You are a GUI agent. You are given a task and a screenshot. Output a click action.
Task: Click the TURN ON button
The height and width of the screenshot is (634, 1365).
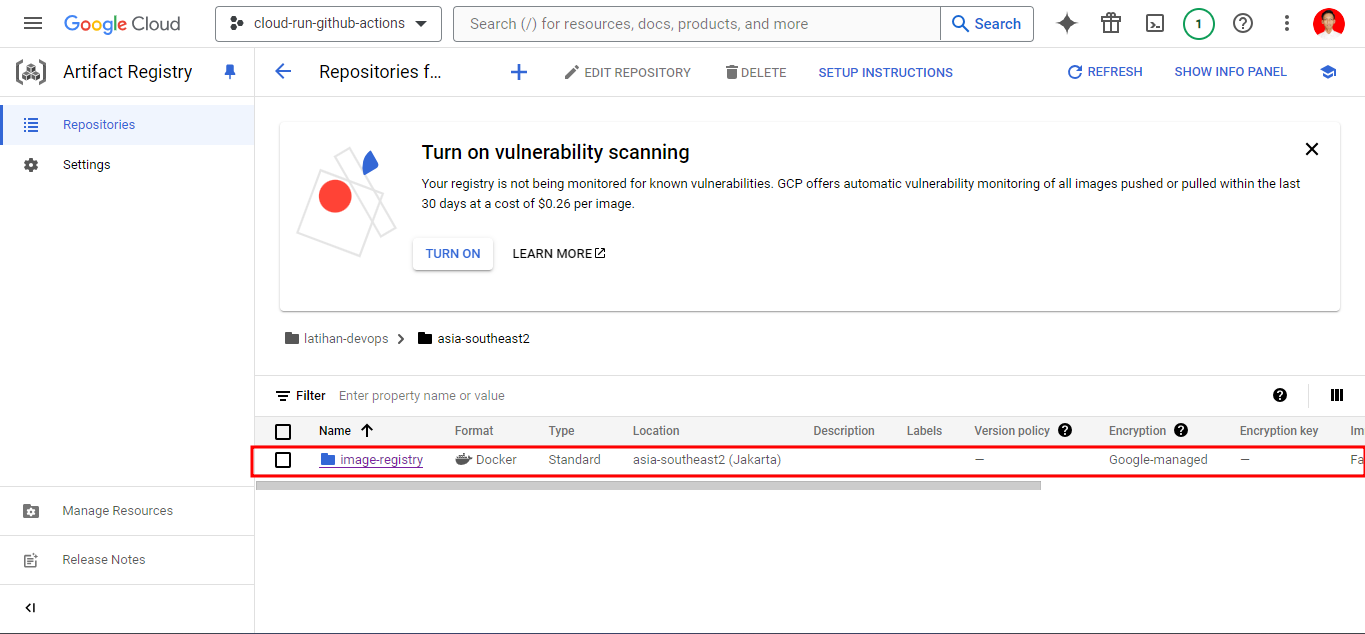tap(453, 254)
